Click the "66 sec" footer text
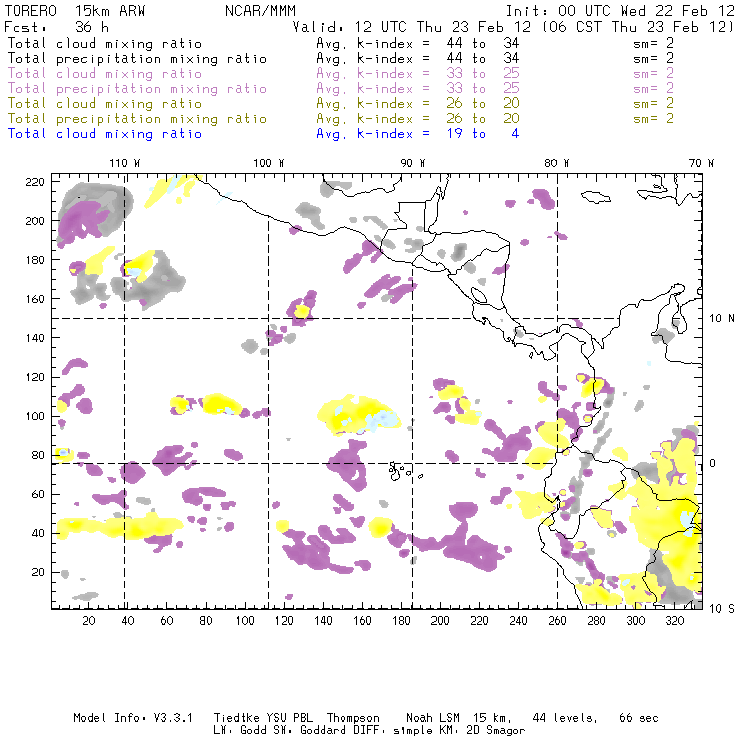 [639, 718]
